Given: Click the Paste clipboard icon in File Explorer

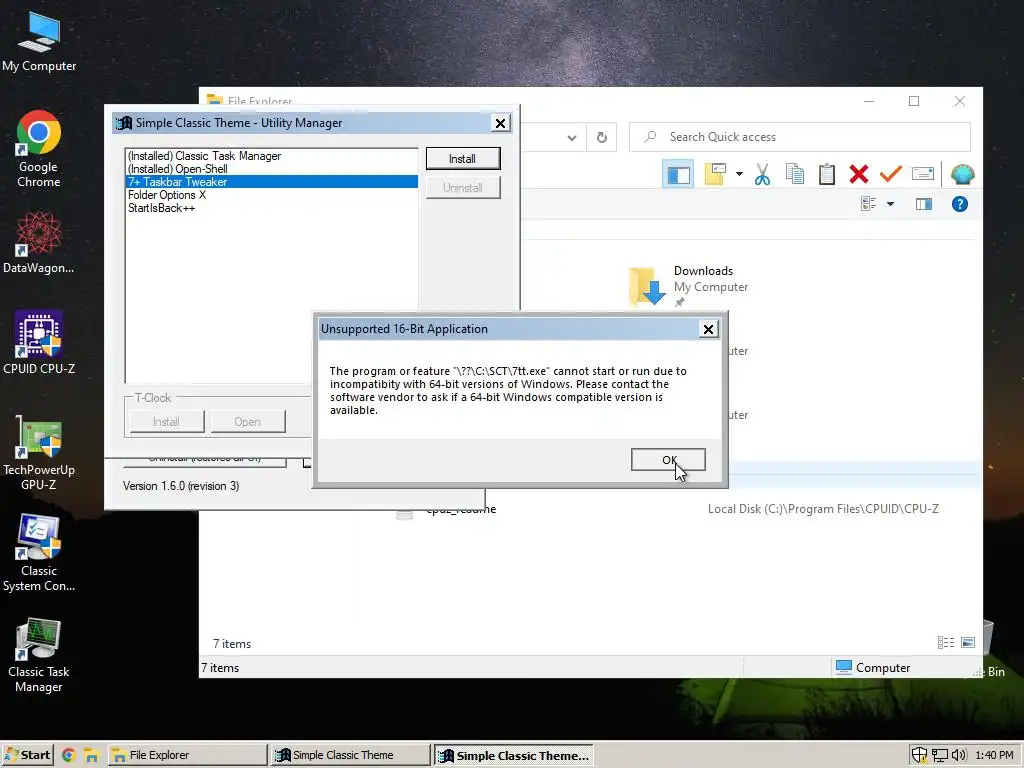Looking at the screenshot, I should (x=827, y=174).
